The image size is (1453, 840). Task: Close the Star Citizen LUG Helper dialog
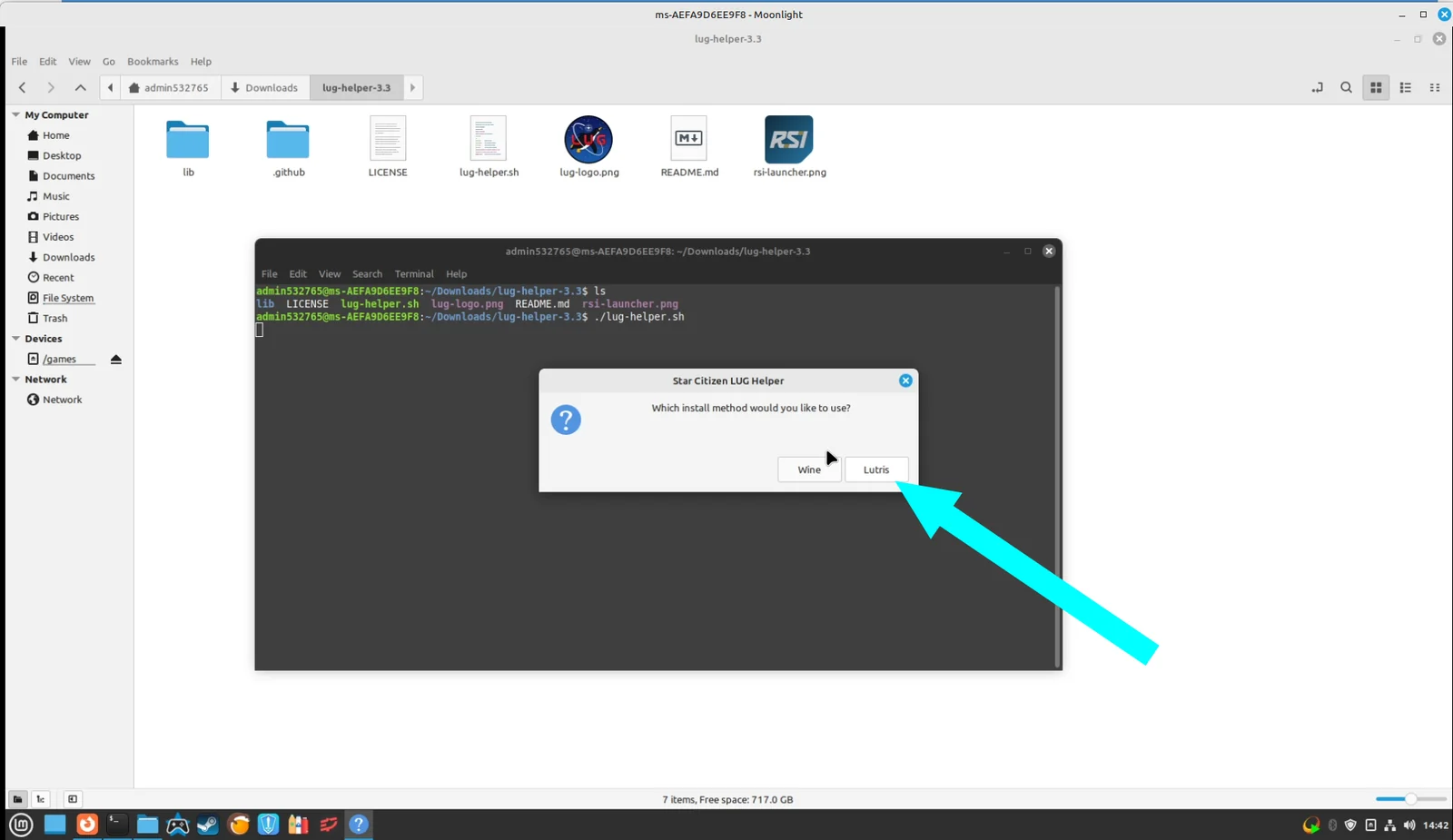pos(905,380)
